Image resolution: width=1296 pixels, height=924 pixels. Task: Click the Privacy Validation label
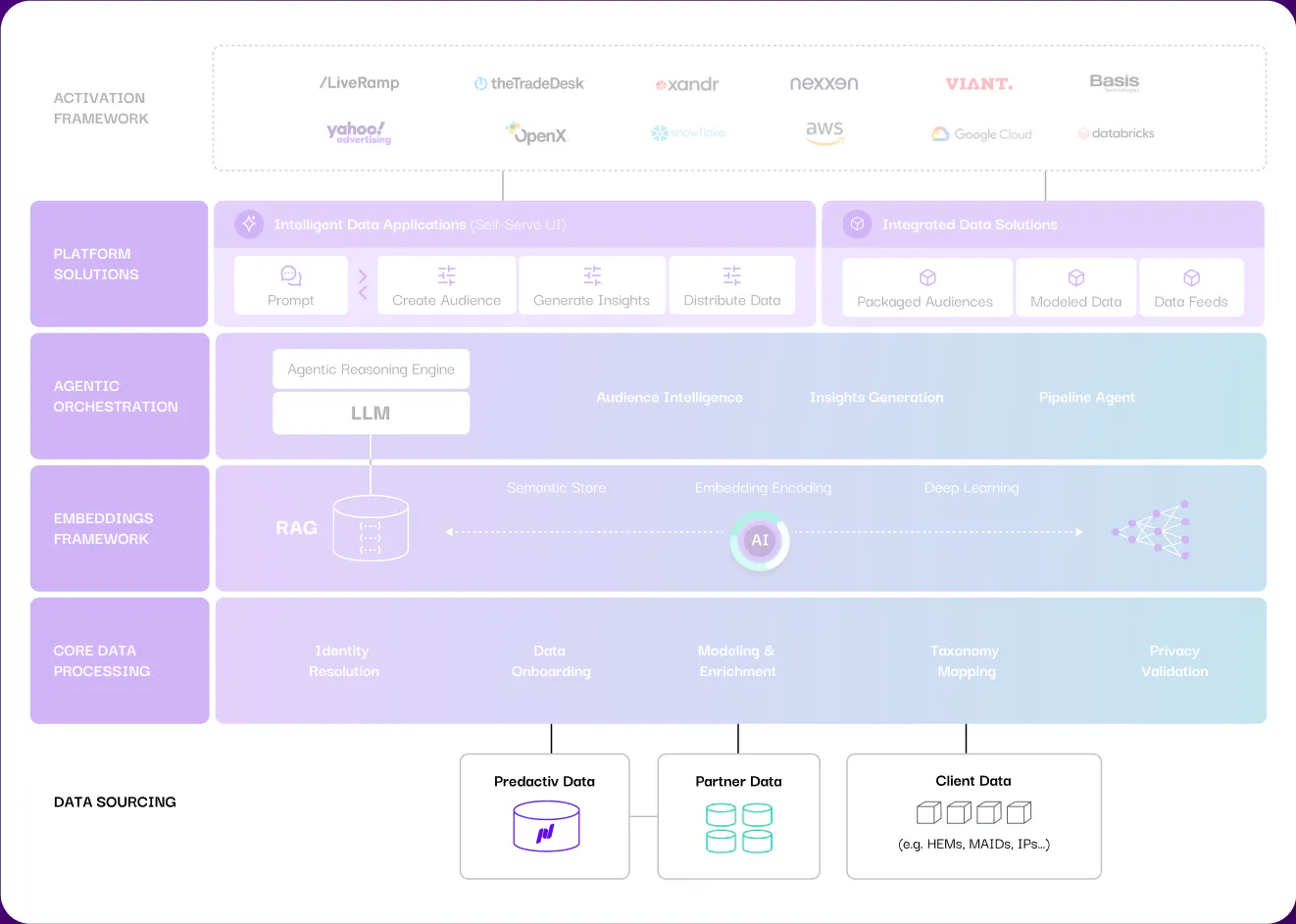coord(1174,661)
